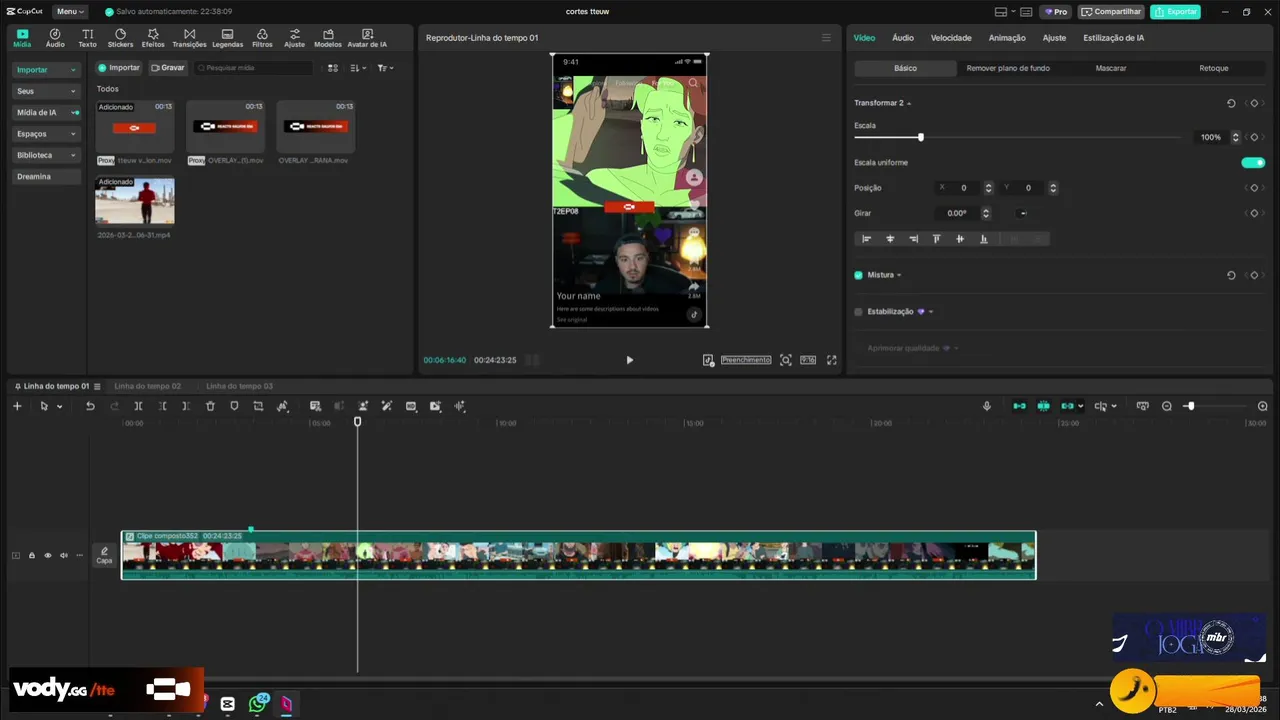Click the microphone record voiceover icon
The width and height of the screenshot is (1280, 720).
tap(987, 406)
